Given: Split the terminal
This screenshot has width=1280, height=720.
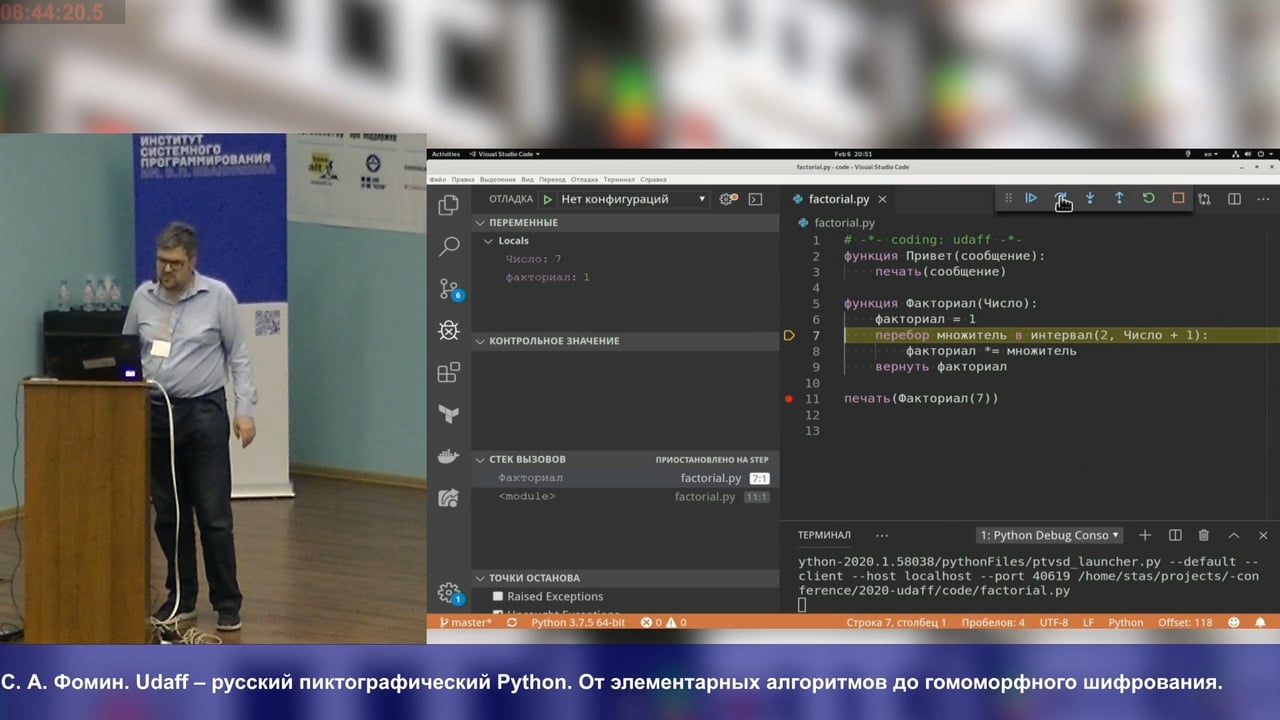Looking at the screenshot, I should (1175, 535).
